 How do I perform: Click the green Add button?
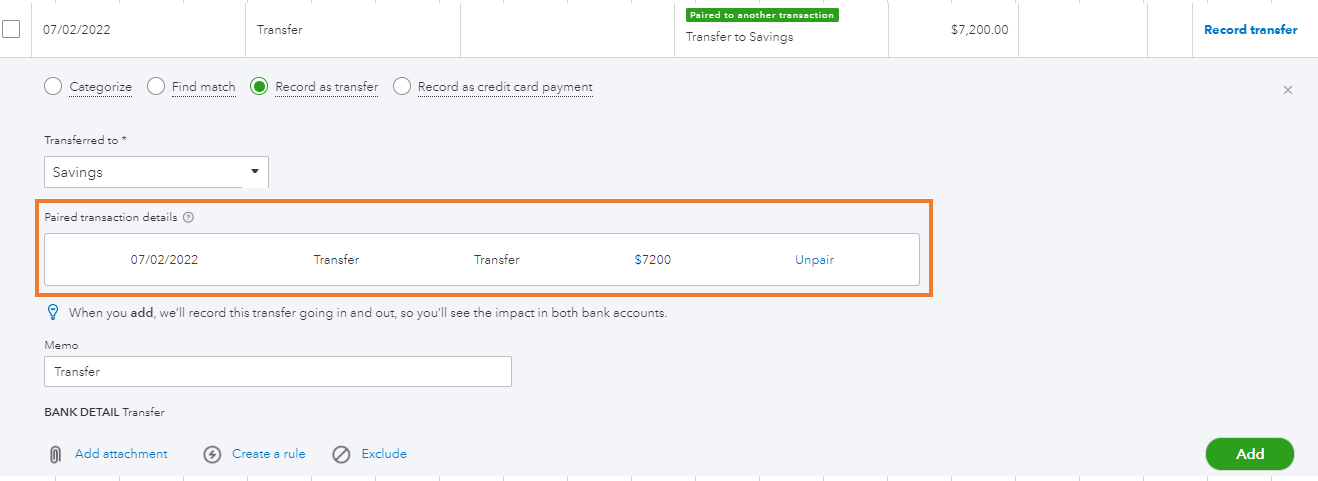point(1250,454)
